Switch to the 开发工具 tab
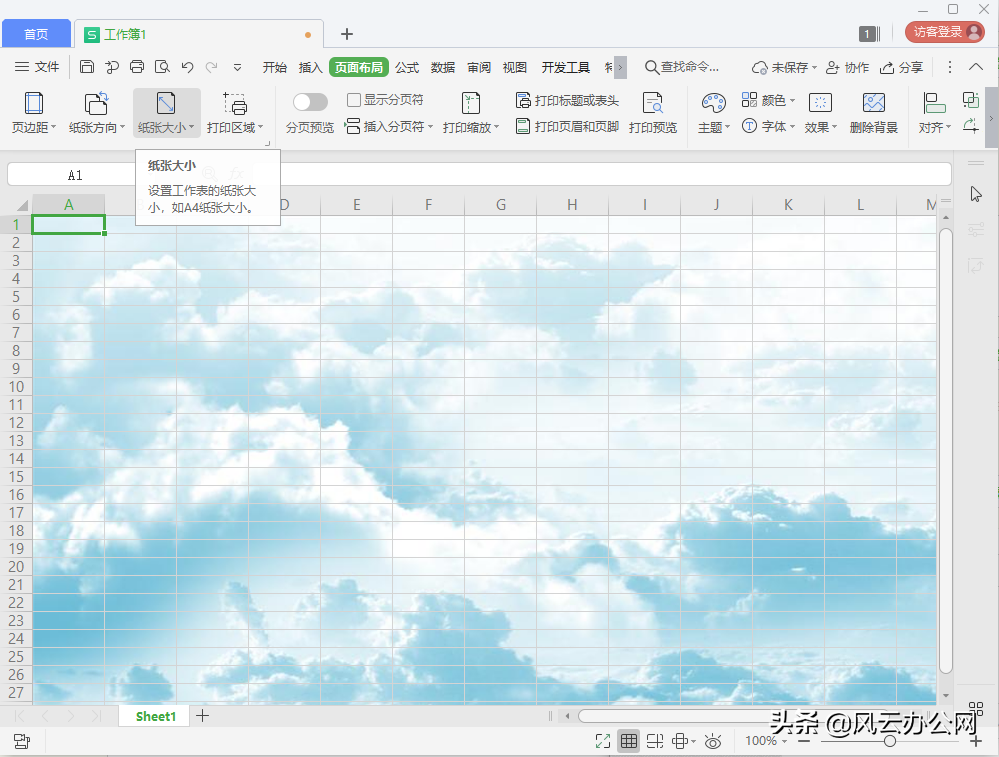This screenshot has width=999, height=757. 565,67
